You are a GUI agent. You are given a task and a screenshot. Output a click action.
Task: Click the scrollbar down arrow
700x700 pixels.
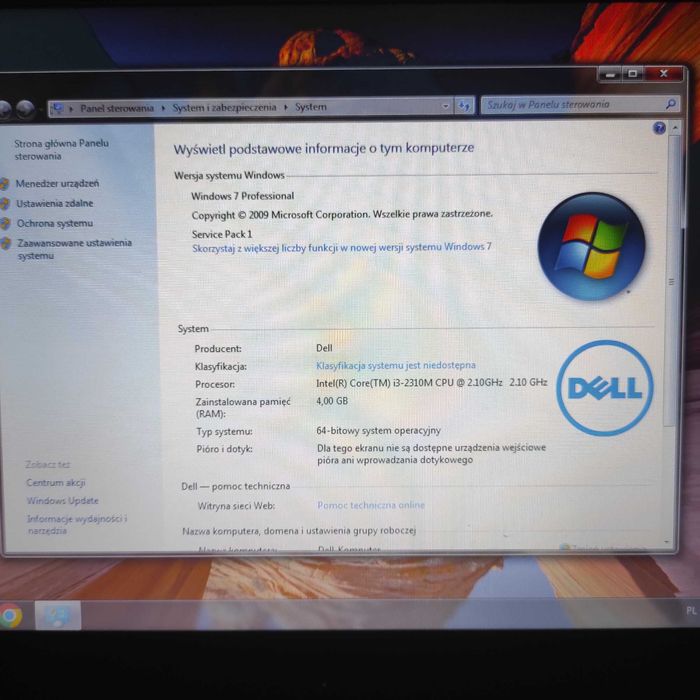667,542
